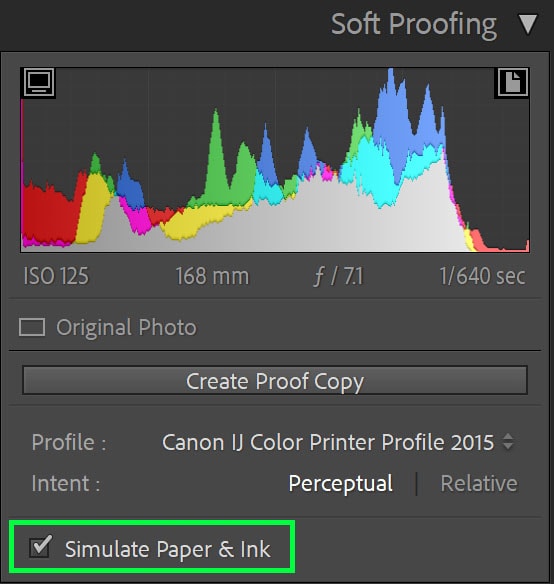554x584 pixels.
Task: Collapse the Soft Proofing panel triangle
Action: coord(528,25)
